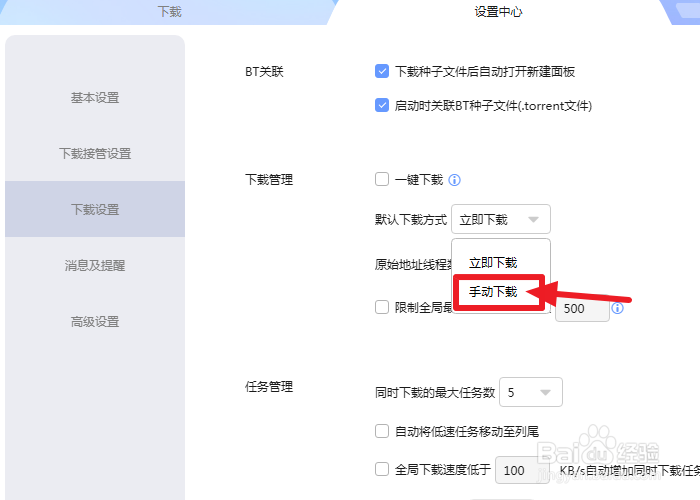This screenshot has width=700, height=500.
Task: Uncheck 启动时关联BT种子文件 checkbox
Action: pyautogui.click(x=382, y=105)
